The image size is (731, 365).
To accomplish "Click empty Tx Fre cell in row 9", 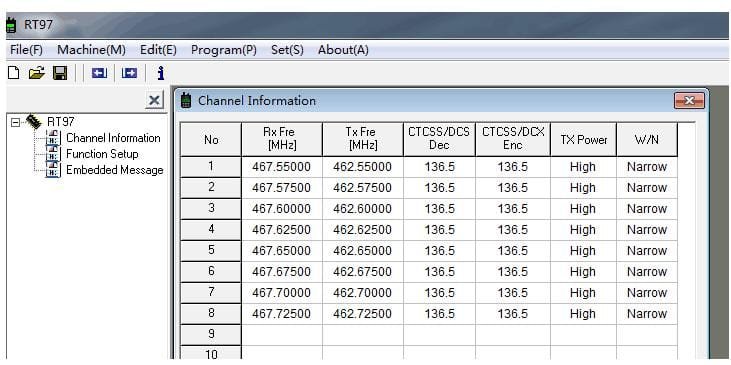I will tap(363, 335).
